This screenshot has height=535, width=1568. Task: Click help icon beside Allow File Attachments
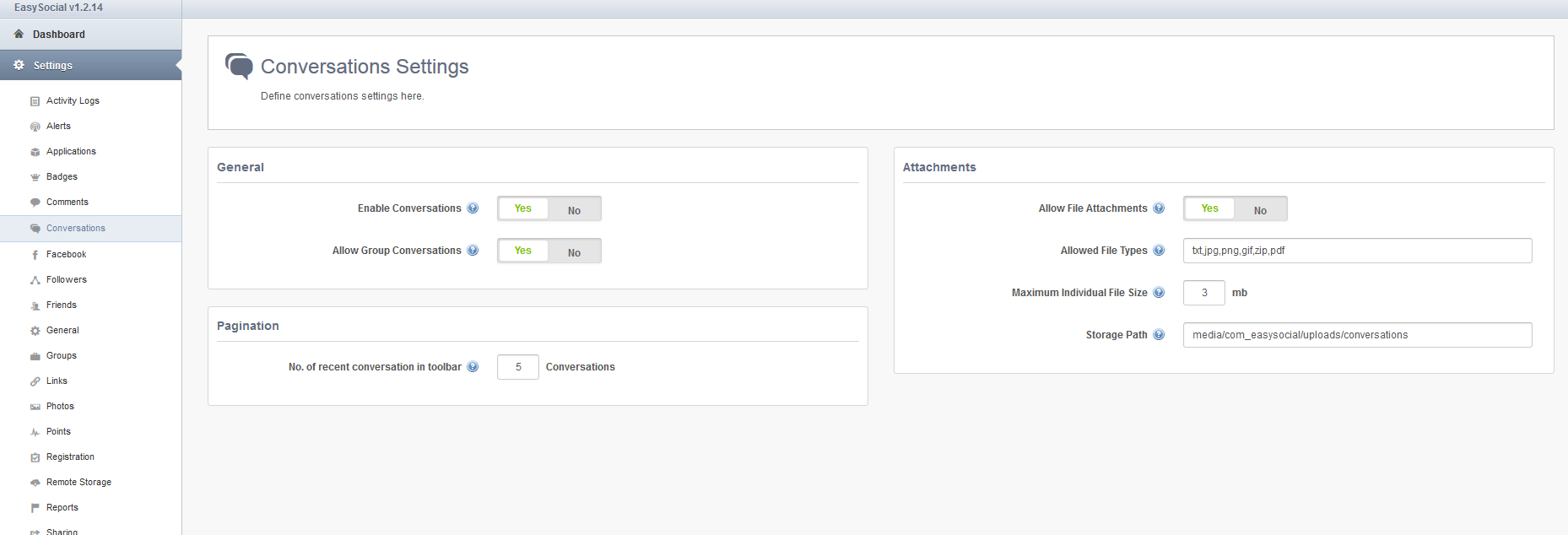(x=1159, y=208)
